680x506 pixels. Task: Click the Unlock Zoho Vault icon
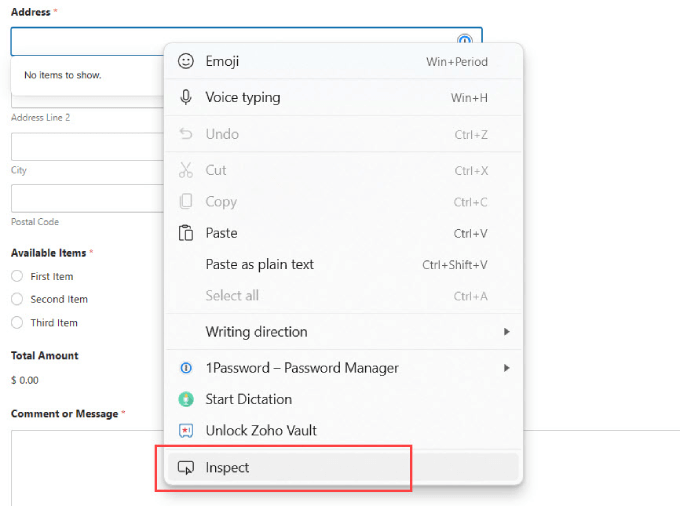(185, 430)
